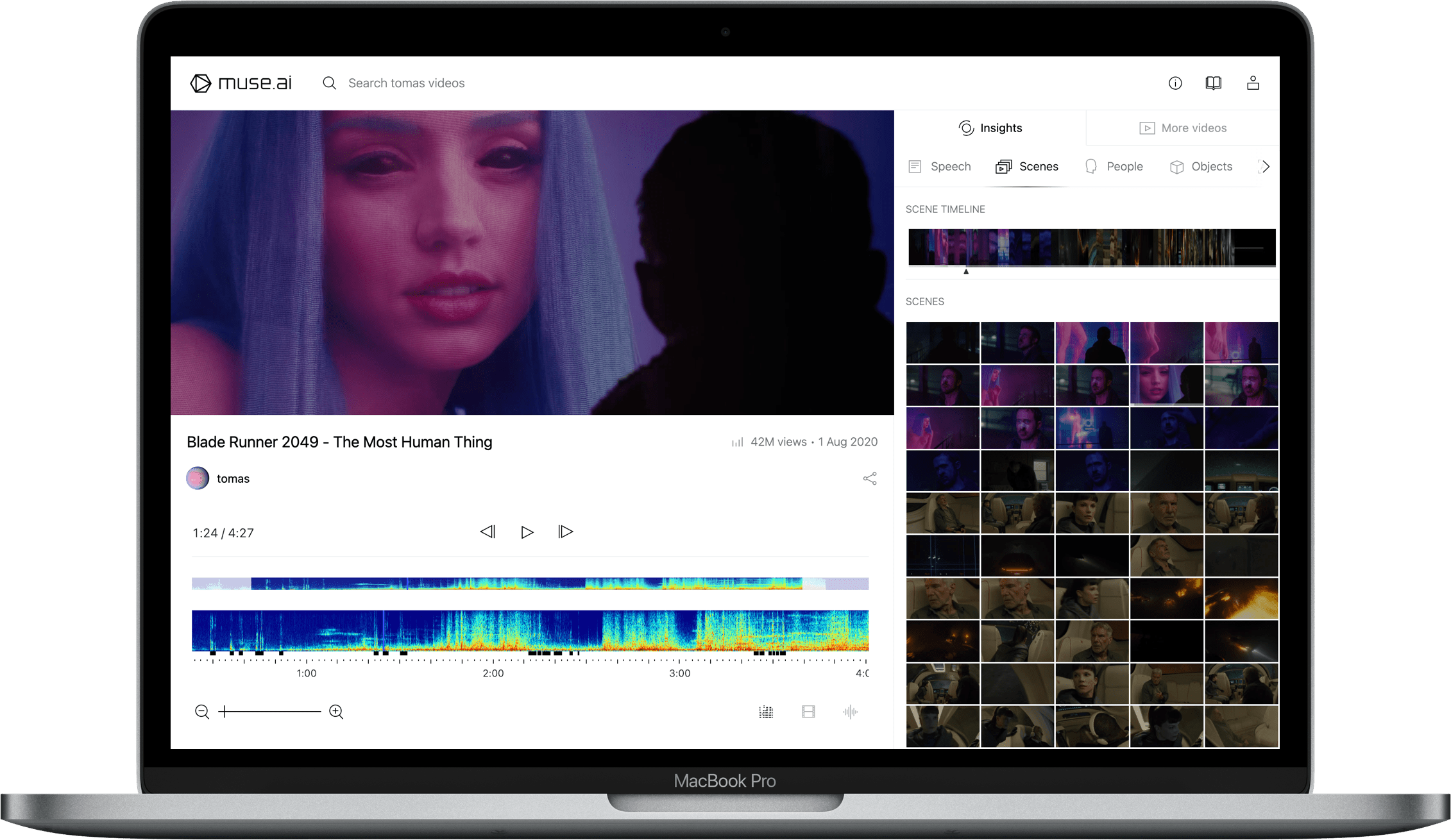Switch to the People tab

tap(1114, 167)
